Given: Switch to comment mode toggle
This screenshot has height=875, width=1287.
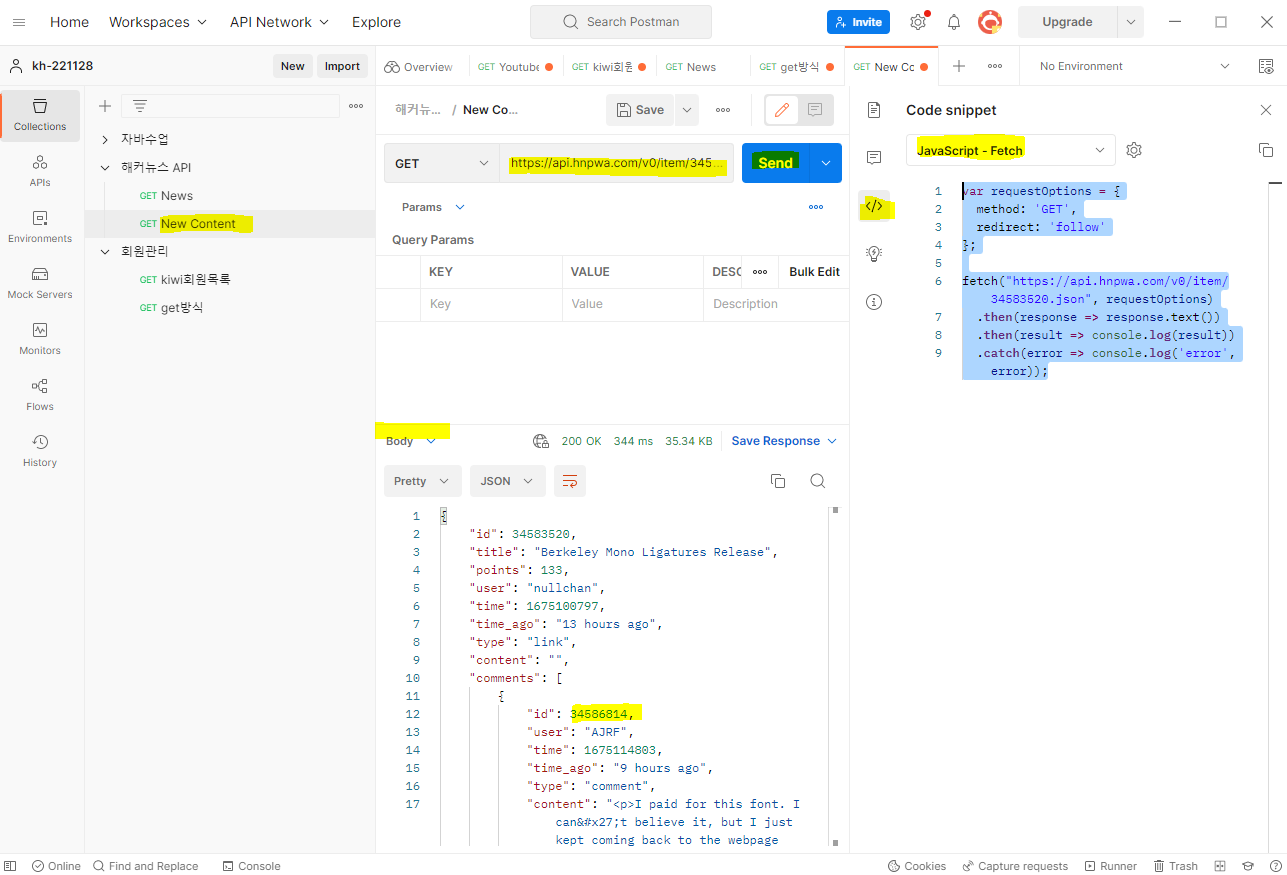Looking at the screenshot, I should tap(815, 110).
